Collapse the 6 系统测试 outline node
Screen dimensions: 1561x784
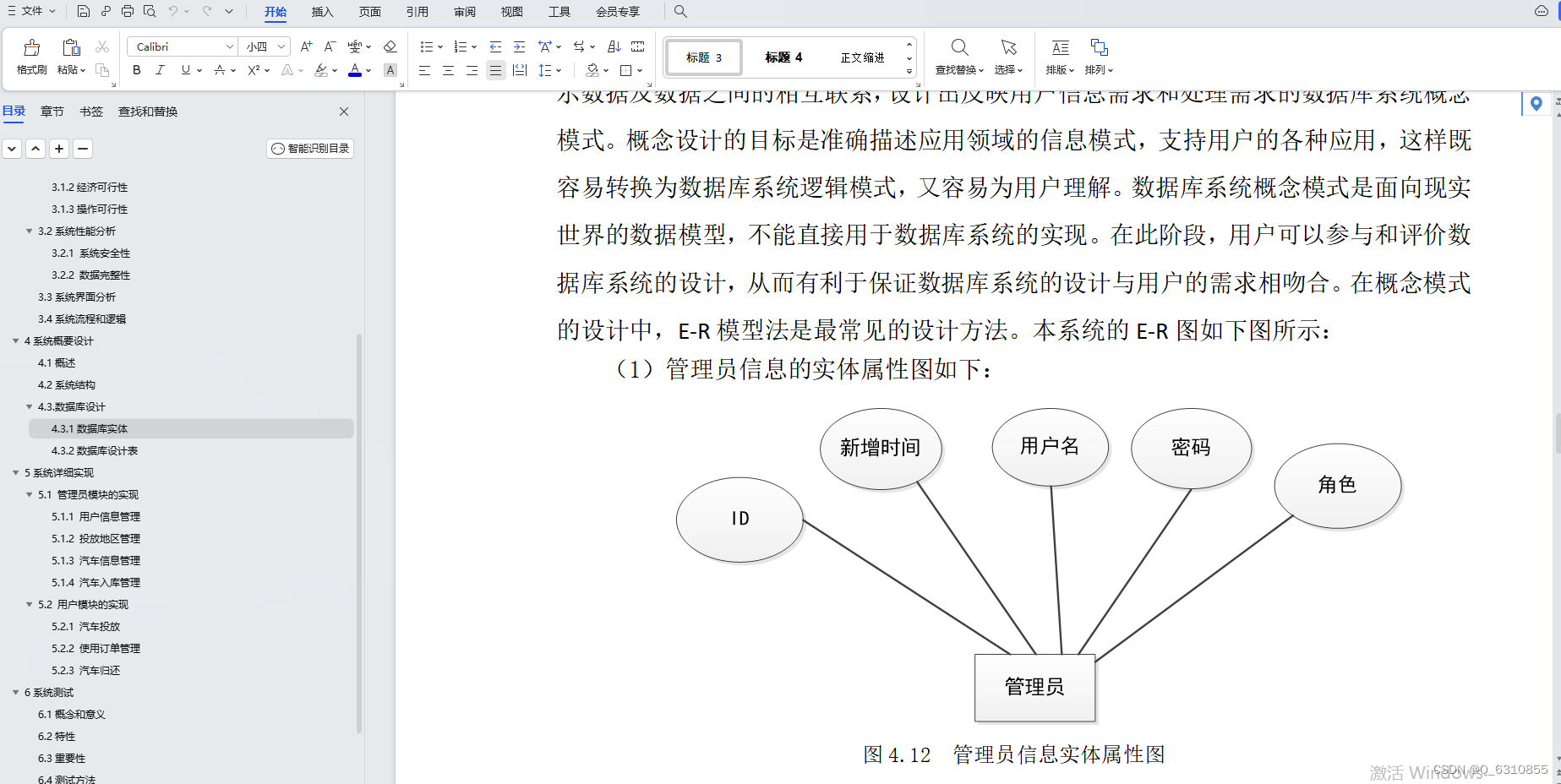[x=15, y=692]
